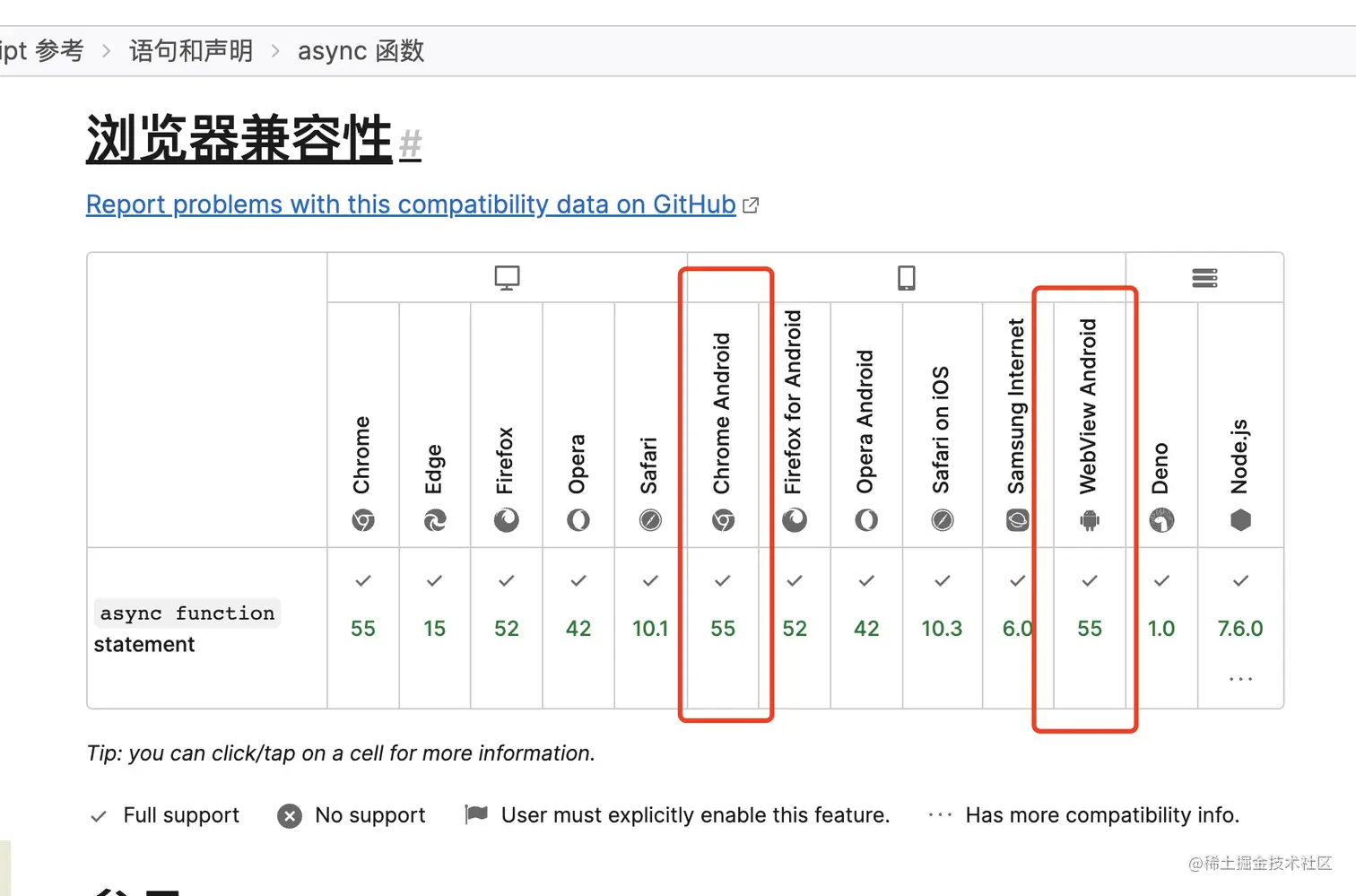Open Opera version 42 support cell
The image size is (1356, 896).
578,628
